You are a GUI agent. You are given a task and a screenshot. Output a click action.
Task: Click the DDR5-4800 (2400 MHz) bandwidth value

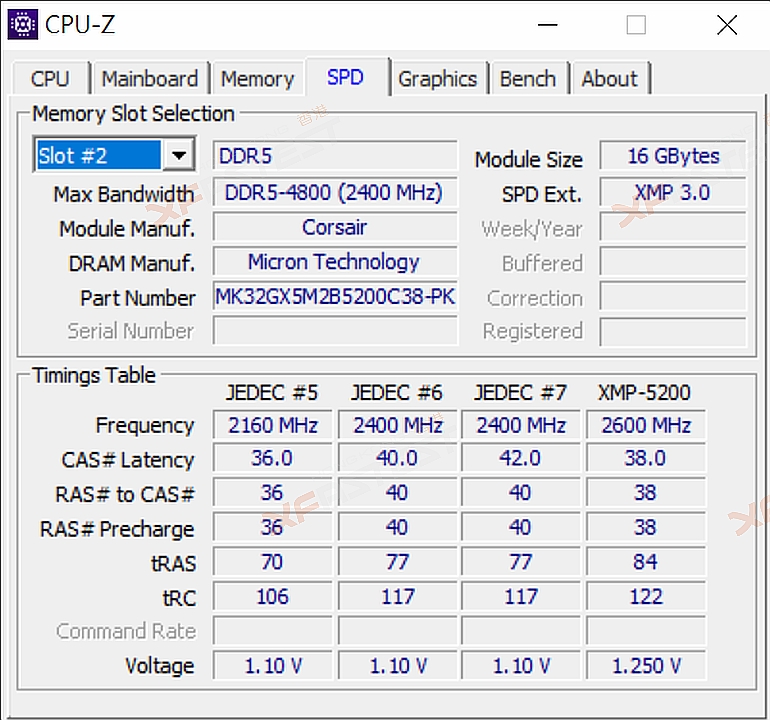(x=335, y=192)
